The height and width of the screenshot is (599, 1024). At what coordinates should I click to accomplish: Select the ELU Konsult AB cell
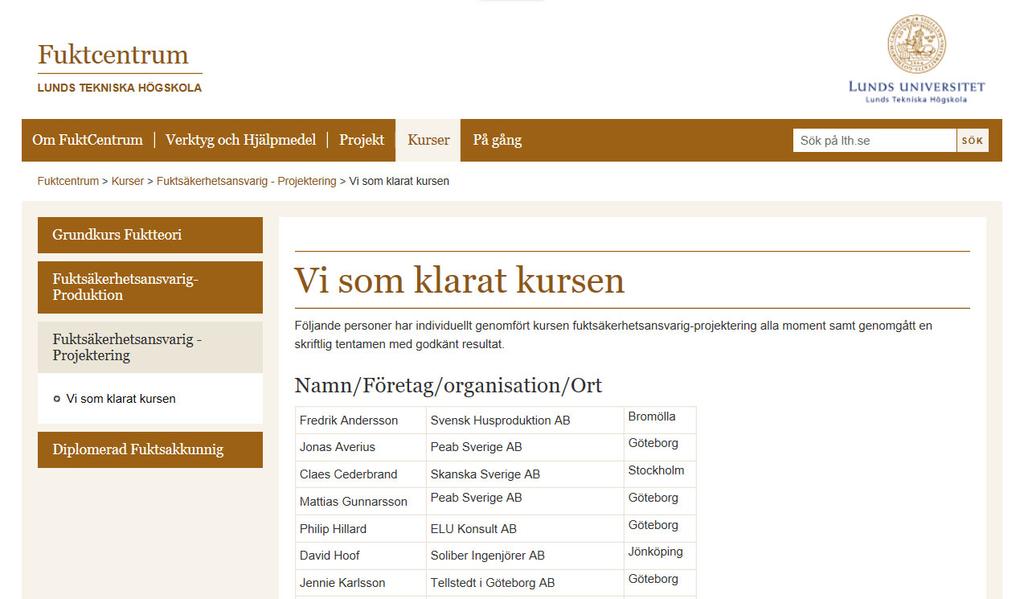524,528
